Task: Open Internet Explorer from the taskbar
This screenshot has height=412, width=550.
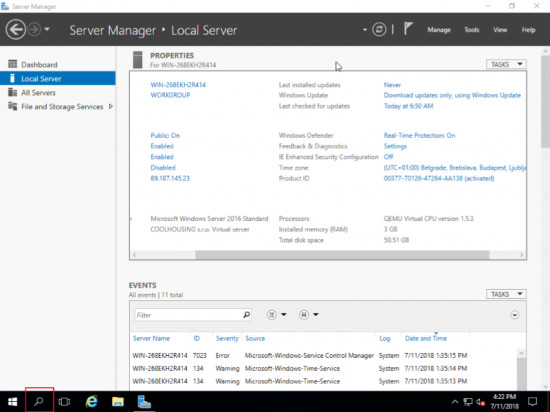Action: 92,401
